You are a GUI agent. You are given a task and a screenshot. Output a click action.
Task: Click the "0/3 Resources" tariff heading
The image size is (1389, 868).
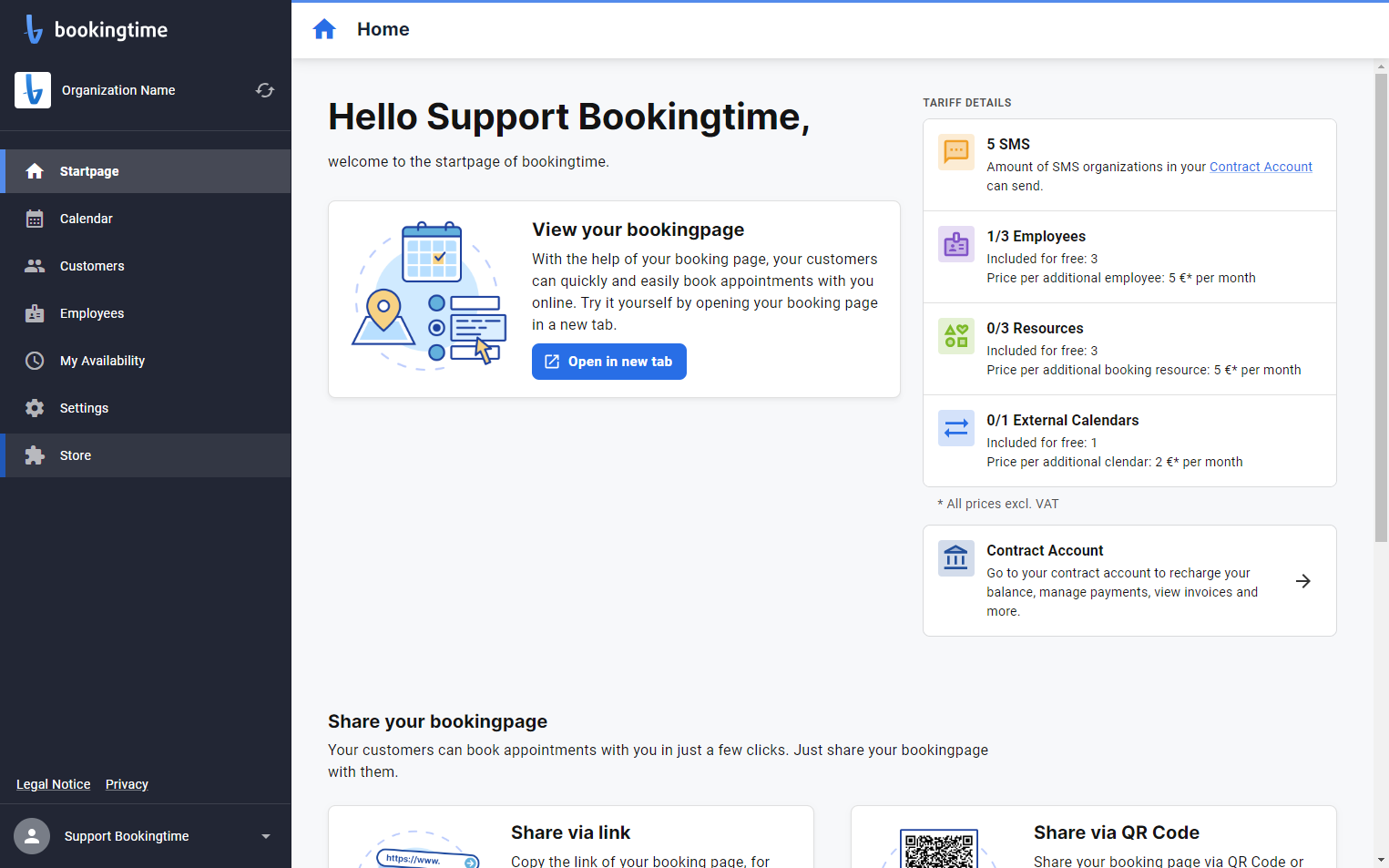[1036, 328]
